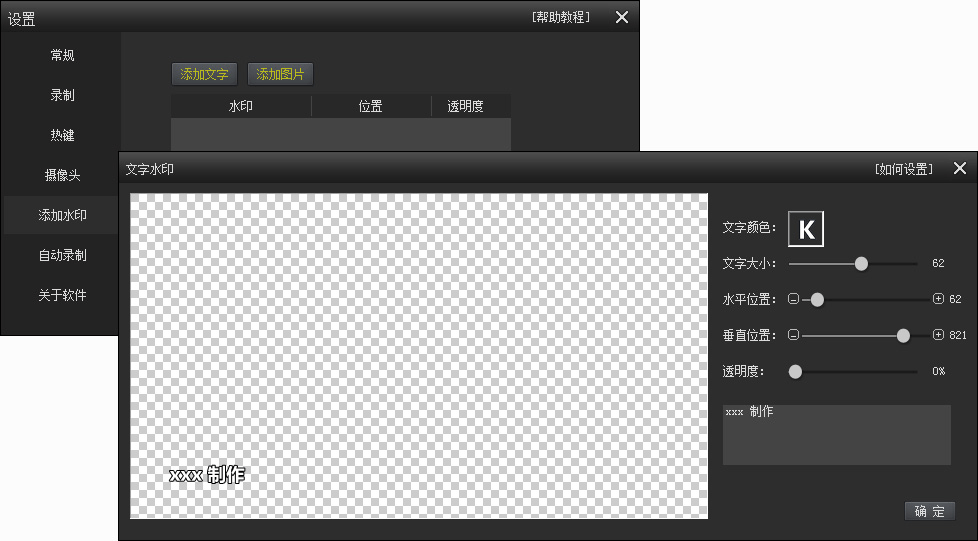The height and width of the screenshot is (541, 978).
Task: Increase 水平位置 with the plus icon
Action: 938,299
